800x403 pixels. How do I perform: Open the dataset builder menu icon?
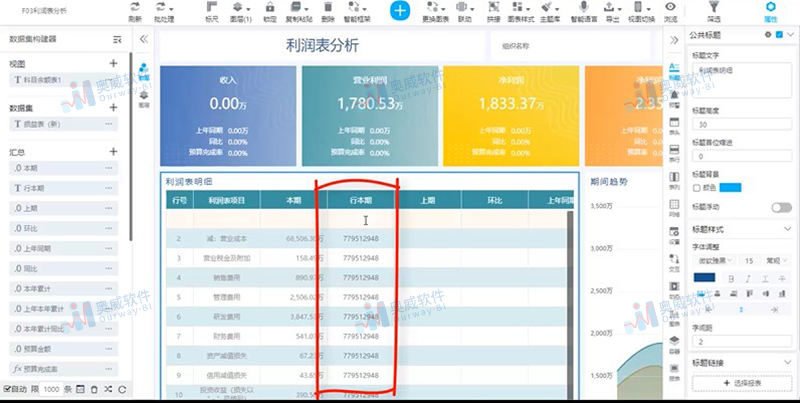click(x=117, y=39)
